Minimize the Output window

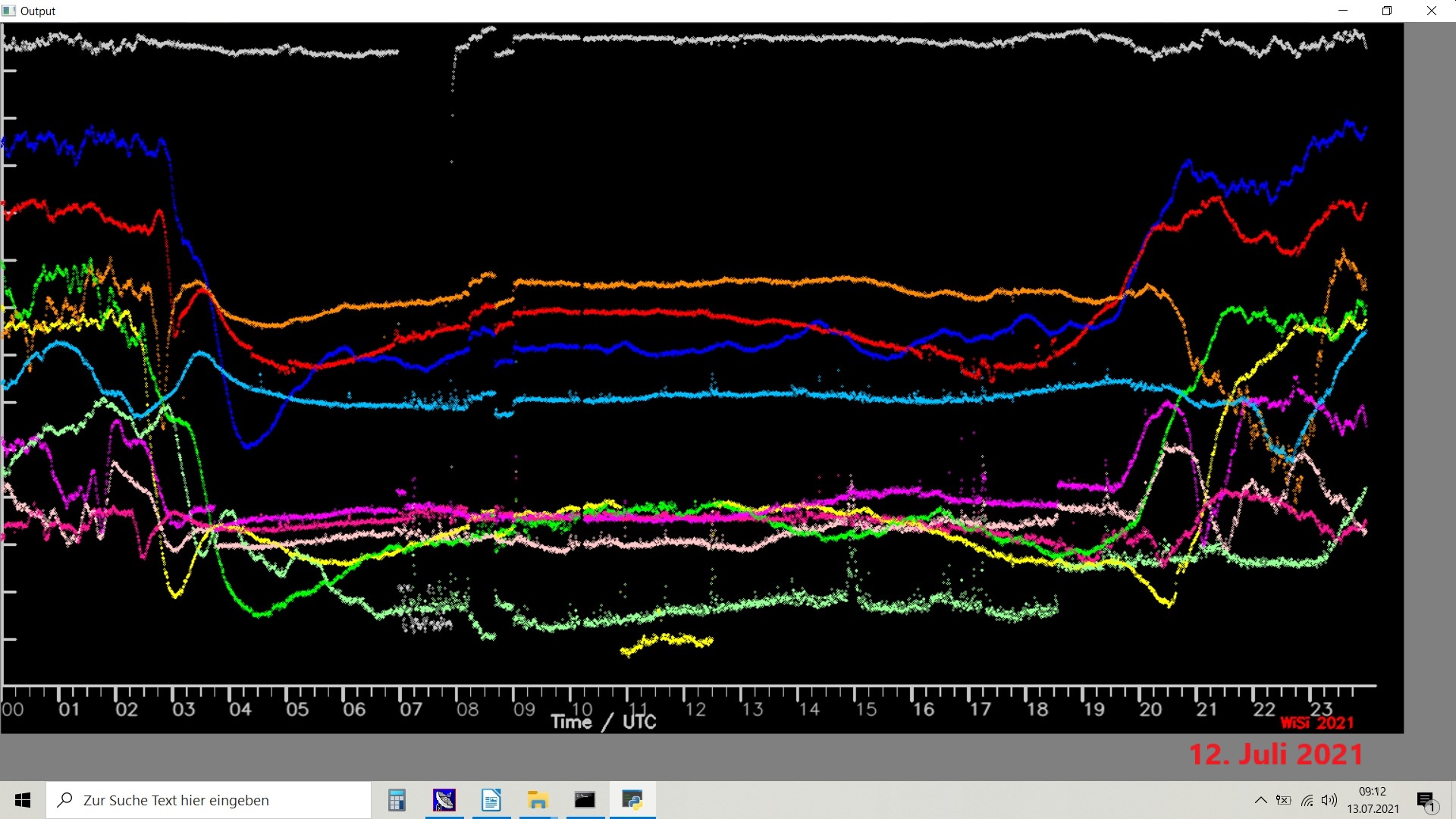[1343, 11]
